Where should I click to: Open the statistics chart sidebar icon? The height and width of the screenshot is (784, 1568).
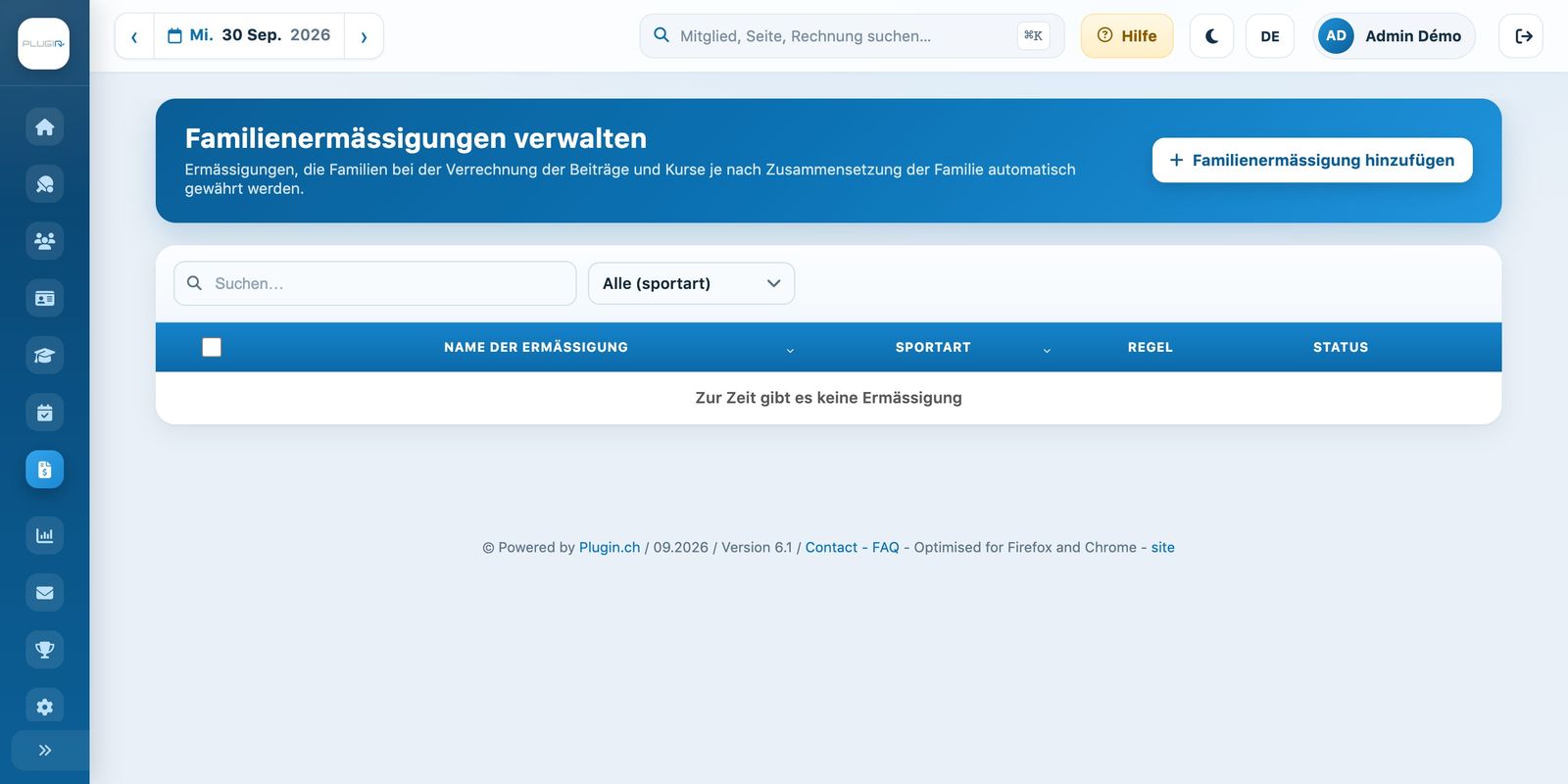click(44, 535)
